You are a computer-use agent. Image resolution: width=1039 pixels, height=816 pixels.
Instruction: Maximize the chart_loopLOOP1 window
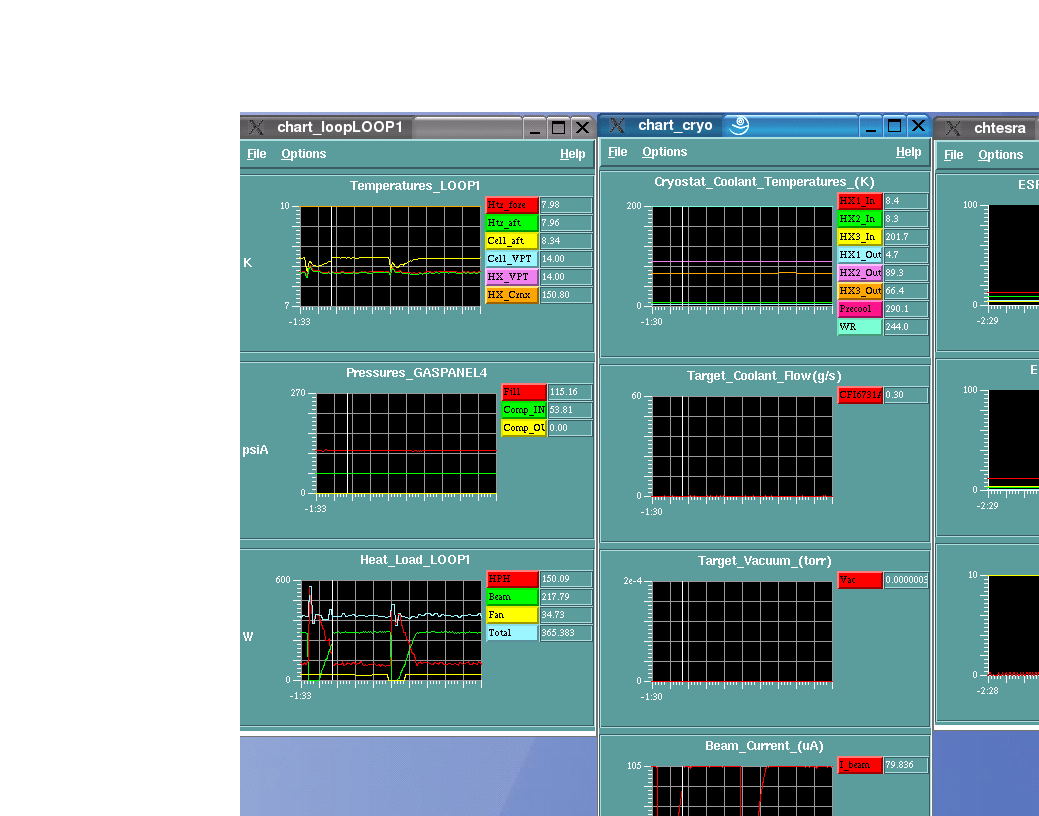tap(558, 127)
